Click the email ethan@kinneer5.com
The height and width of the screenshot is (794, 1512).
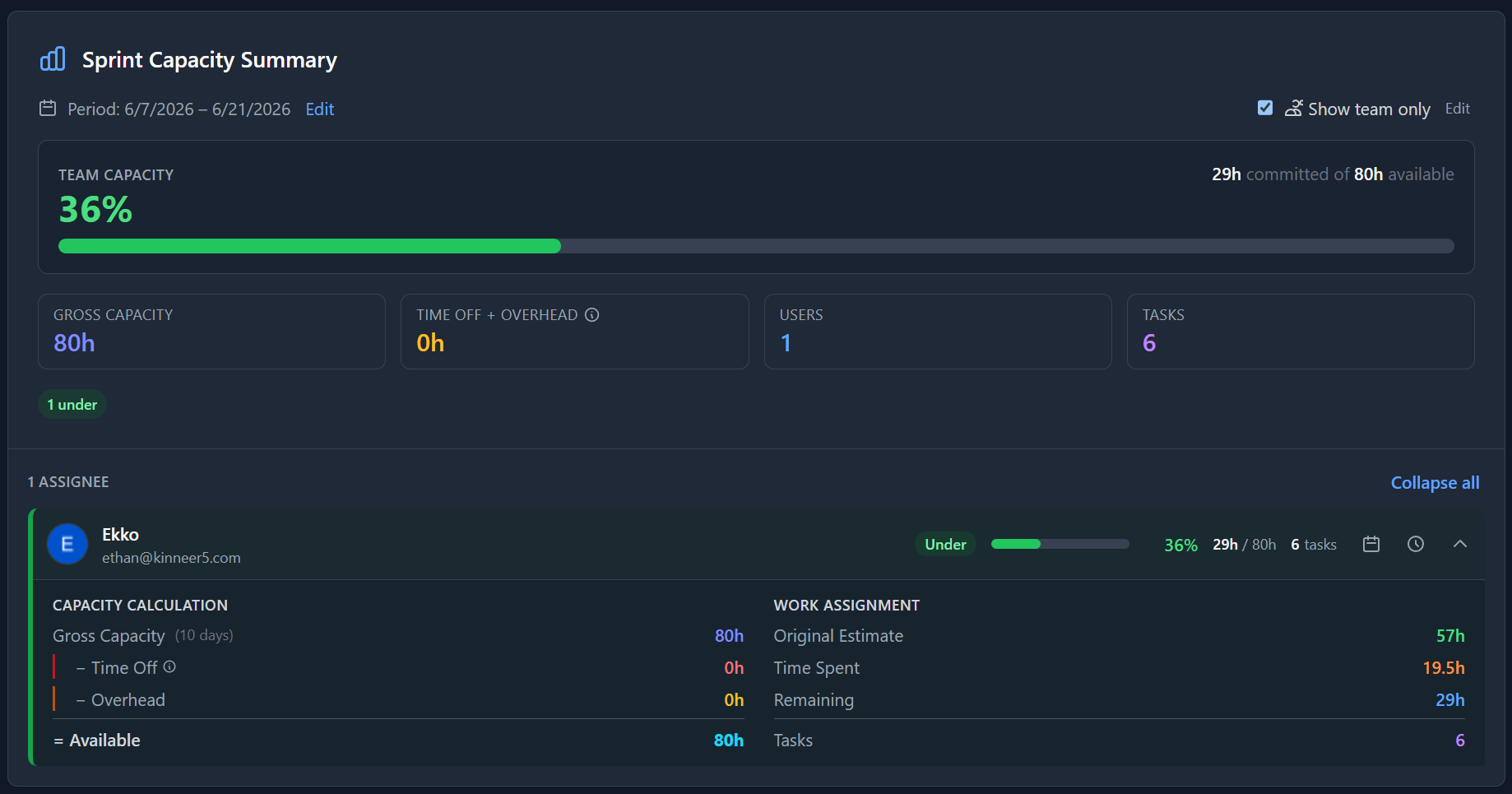[171, 558]
